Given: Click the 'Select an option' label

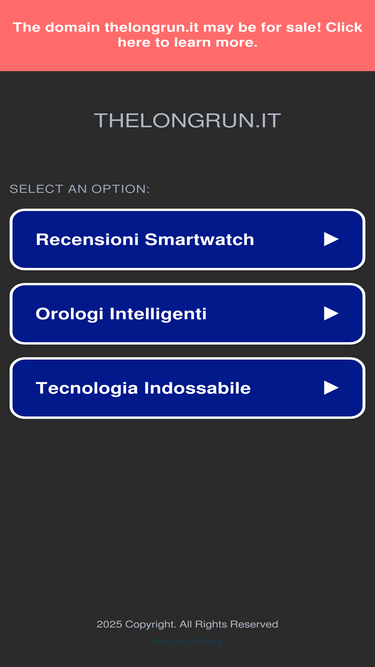Looking at the screenshot, I should [80, 189].
